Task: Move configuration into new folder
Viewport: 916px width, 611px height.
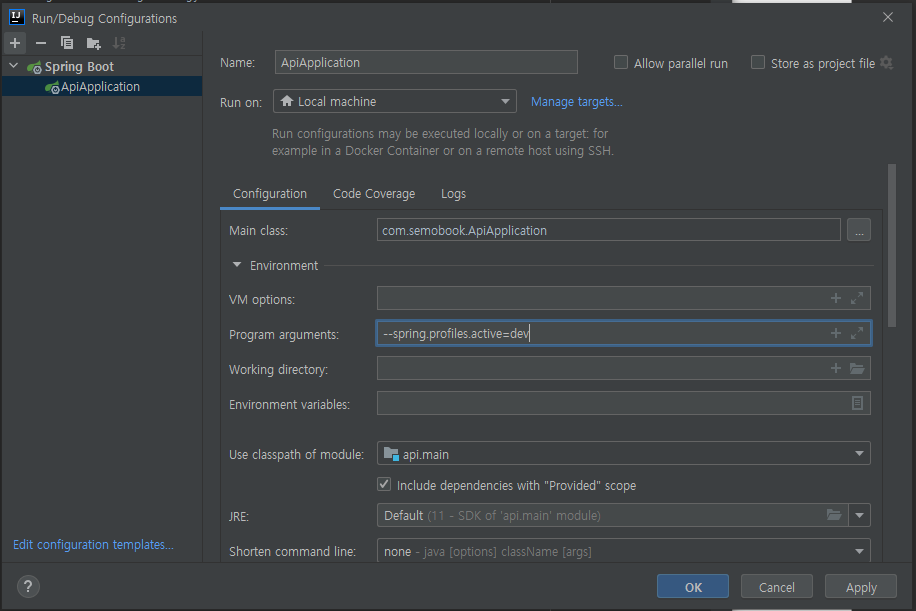Action: tap(93, 43)
